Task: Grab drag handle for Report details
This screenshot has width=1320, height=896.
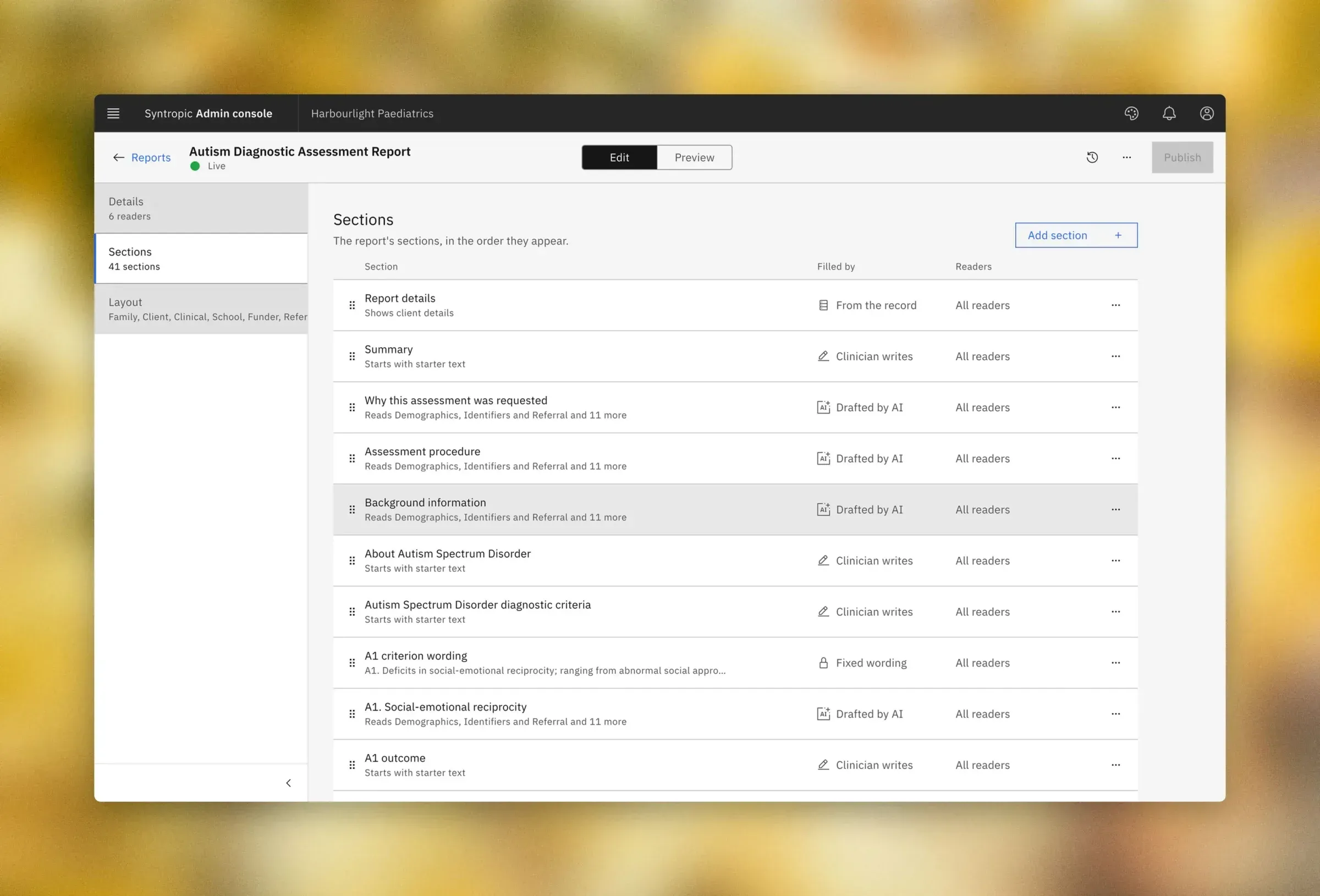Action: point(352,305)
